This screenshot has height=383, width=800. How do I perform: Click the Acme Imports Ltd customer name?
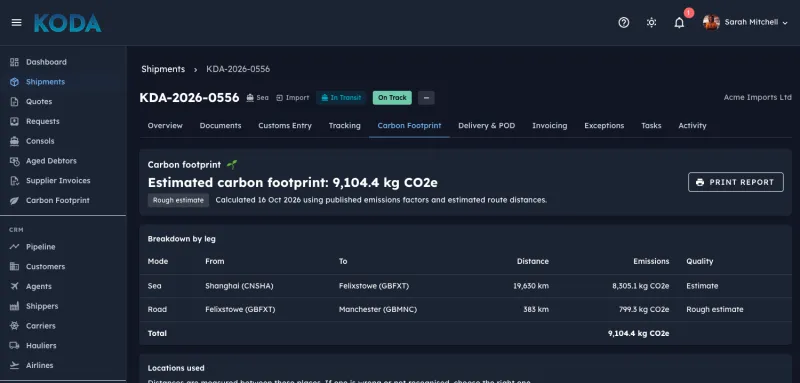(x=758, y=97)
